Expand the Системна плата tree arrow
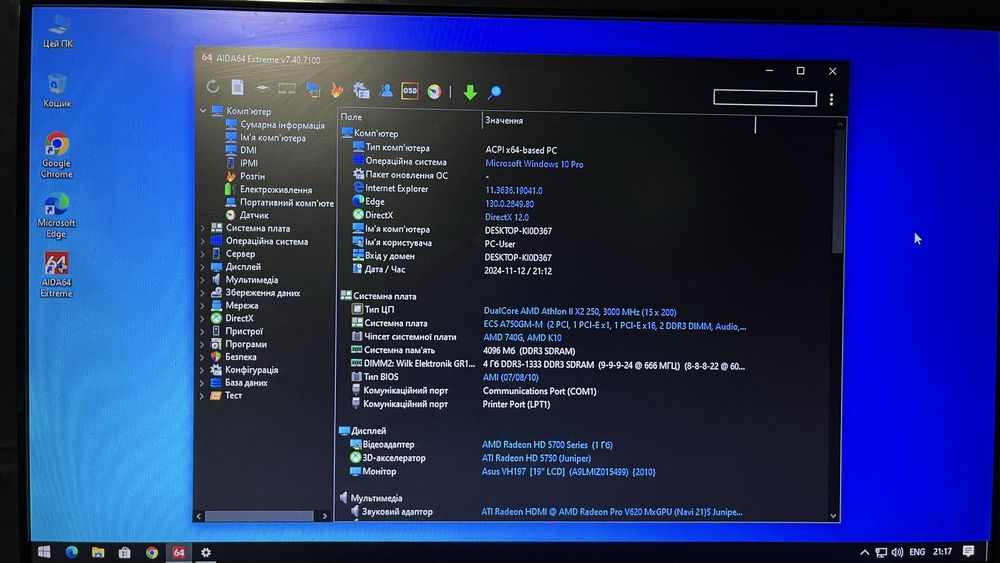The height and width of the screenshot is (563, 1000). 203,228
